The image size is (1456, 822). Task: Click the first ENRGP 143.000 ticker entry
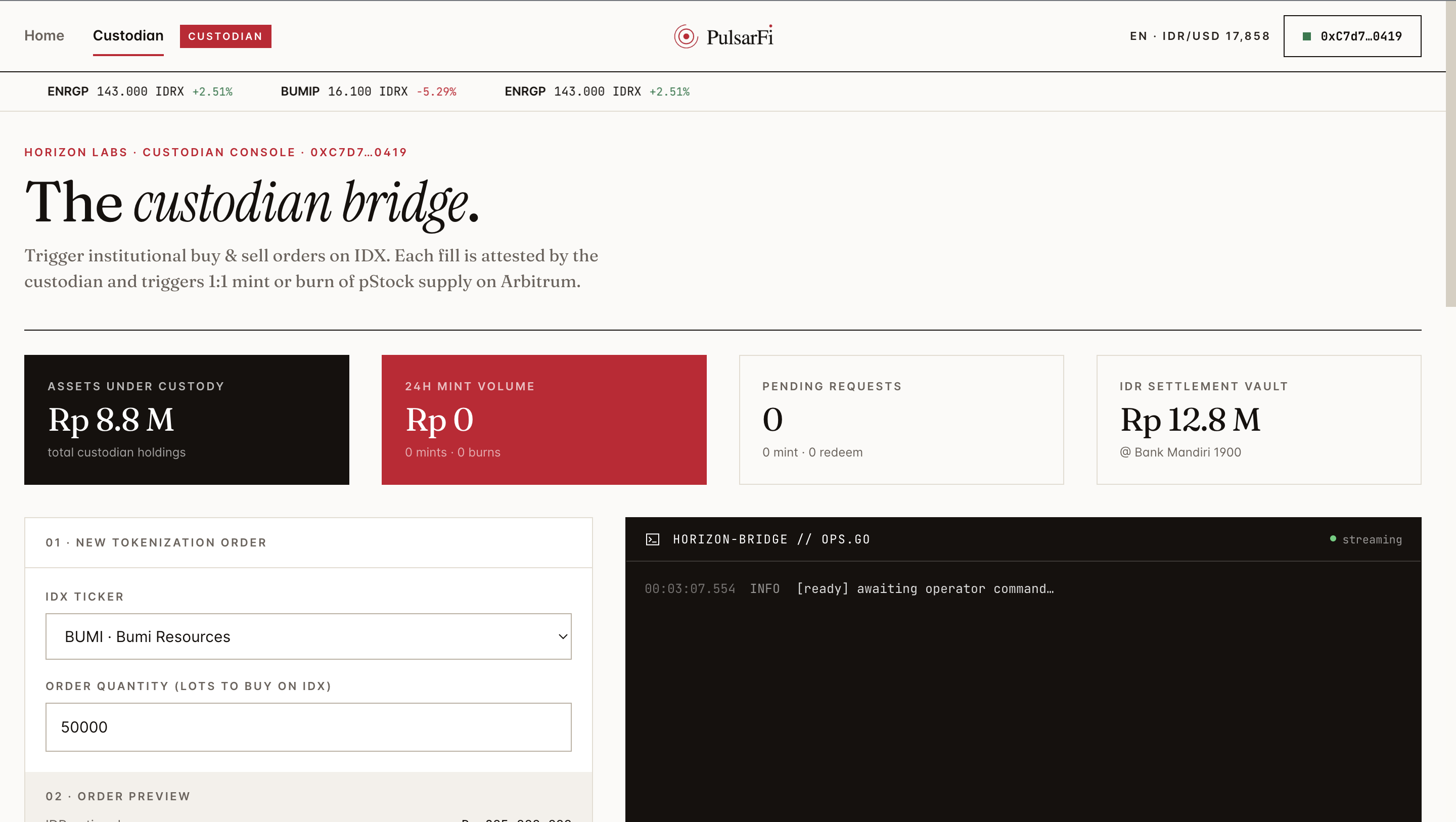(x=140, y=92)
